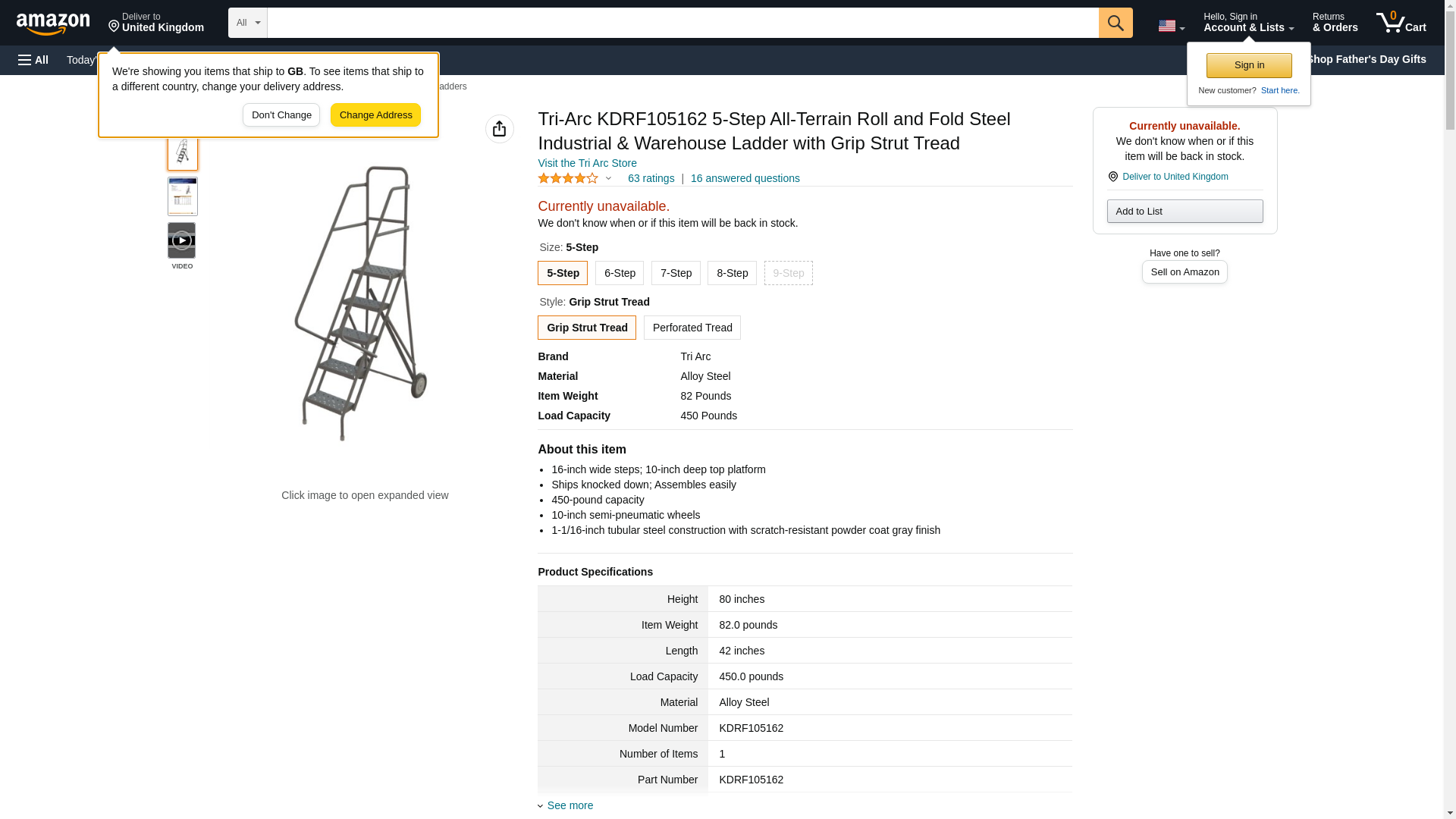Choose the Perforated Tread style
Viewport: 1456px width, 819px height.
pos(692,328)
